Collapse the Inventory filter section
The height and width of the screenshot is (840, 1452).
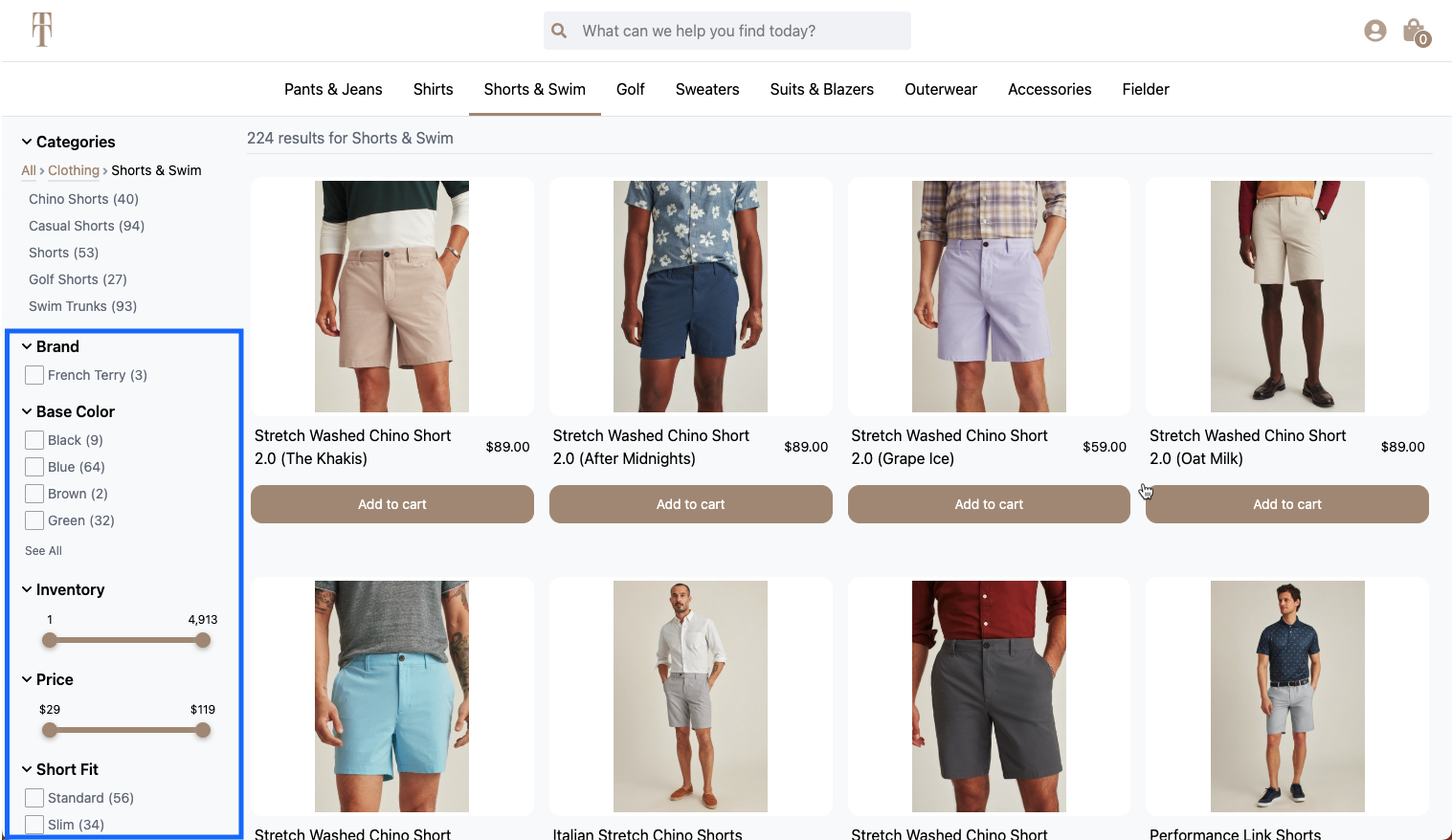pos(63,589)
